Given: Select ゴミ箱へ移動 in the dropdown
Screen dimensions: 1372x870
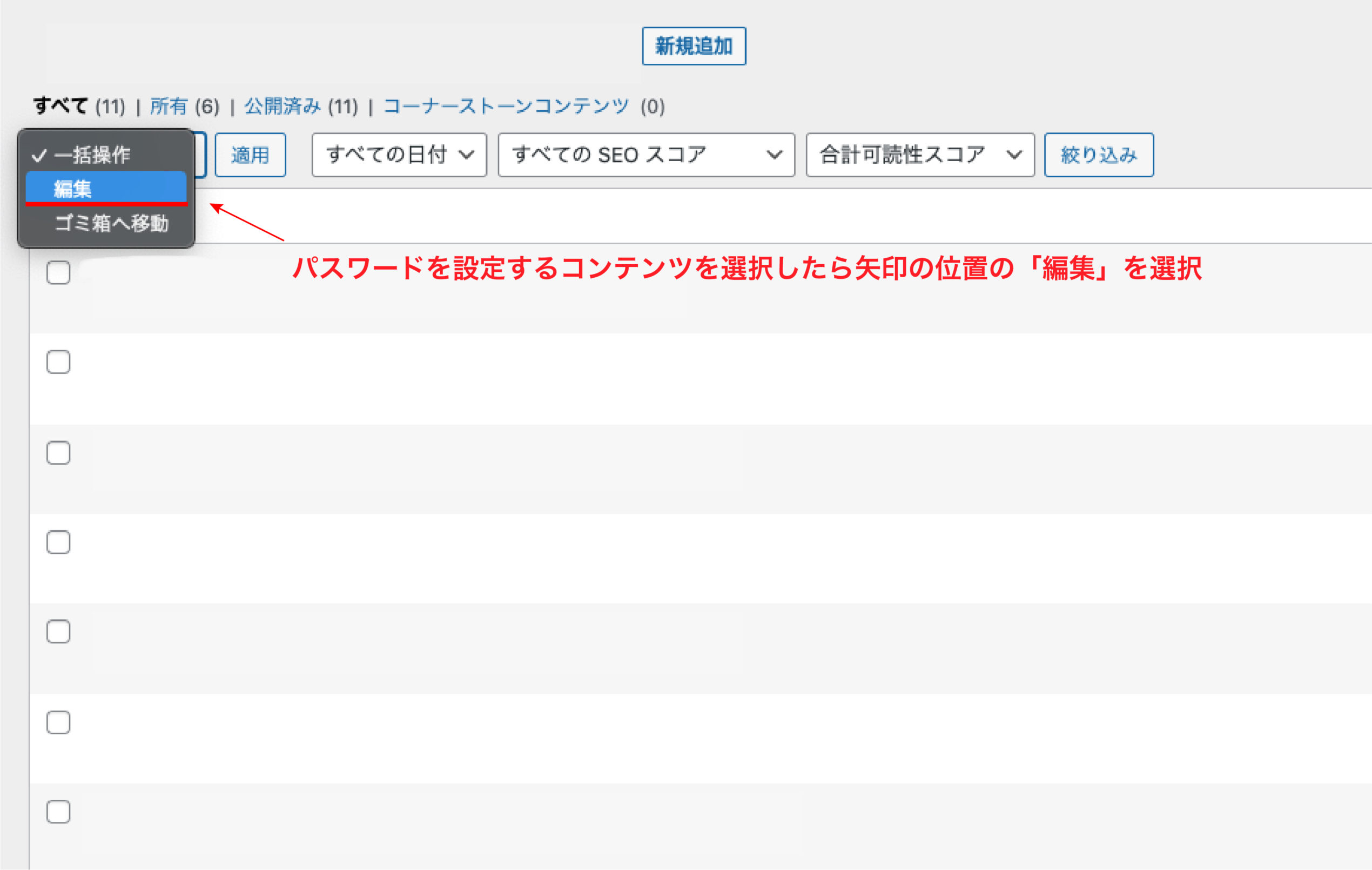Looking at the screenshot, I should [x=111, y=224].
